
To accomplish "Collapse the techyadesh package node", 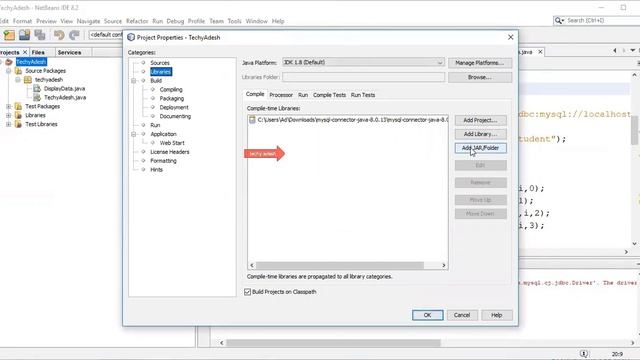I will 18,80.
